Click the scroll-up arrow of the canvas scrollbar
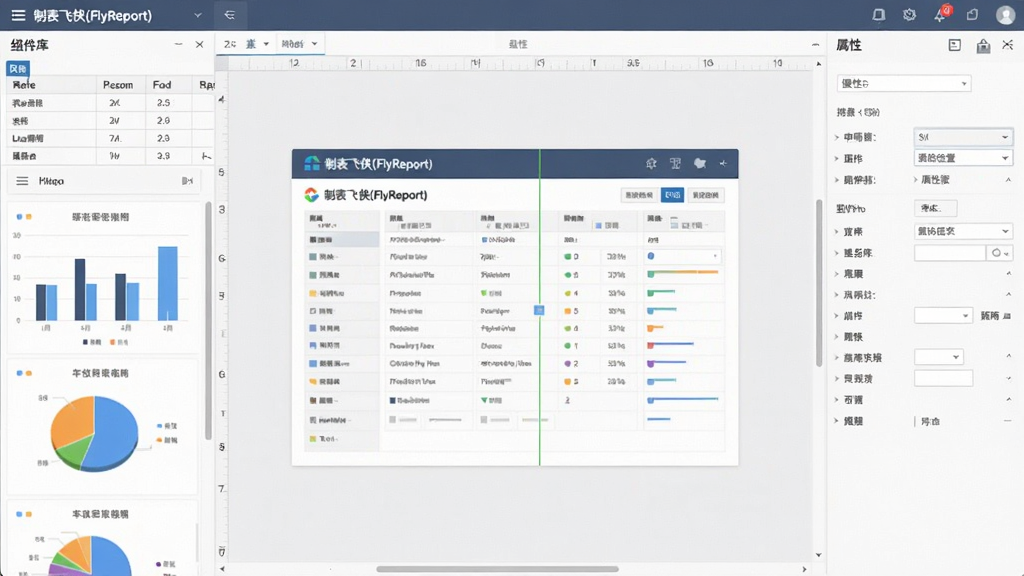Viewport: 1024px width, 576px height. [818, 64]
